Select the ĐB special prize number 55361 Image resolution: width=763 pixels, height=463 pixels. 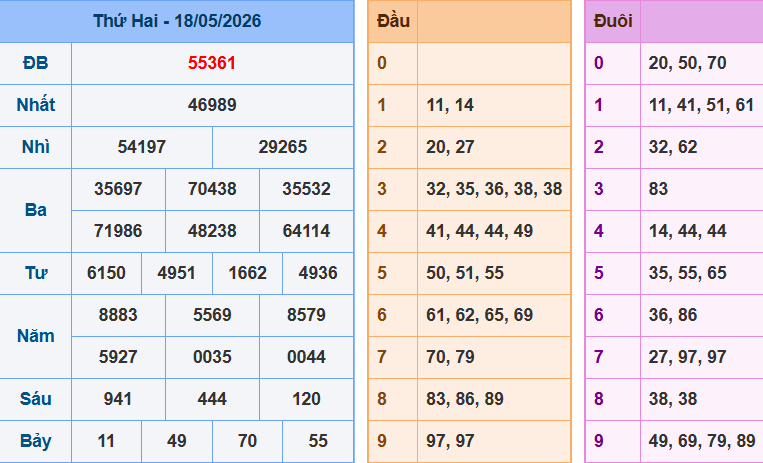coord(212,63)
